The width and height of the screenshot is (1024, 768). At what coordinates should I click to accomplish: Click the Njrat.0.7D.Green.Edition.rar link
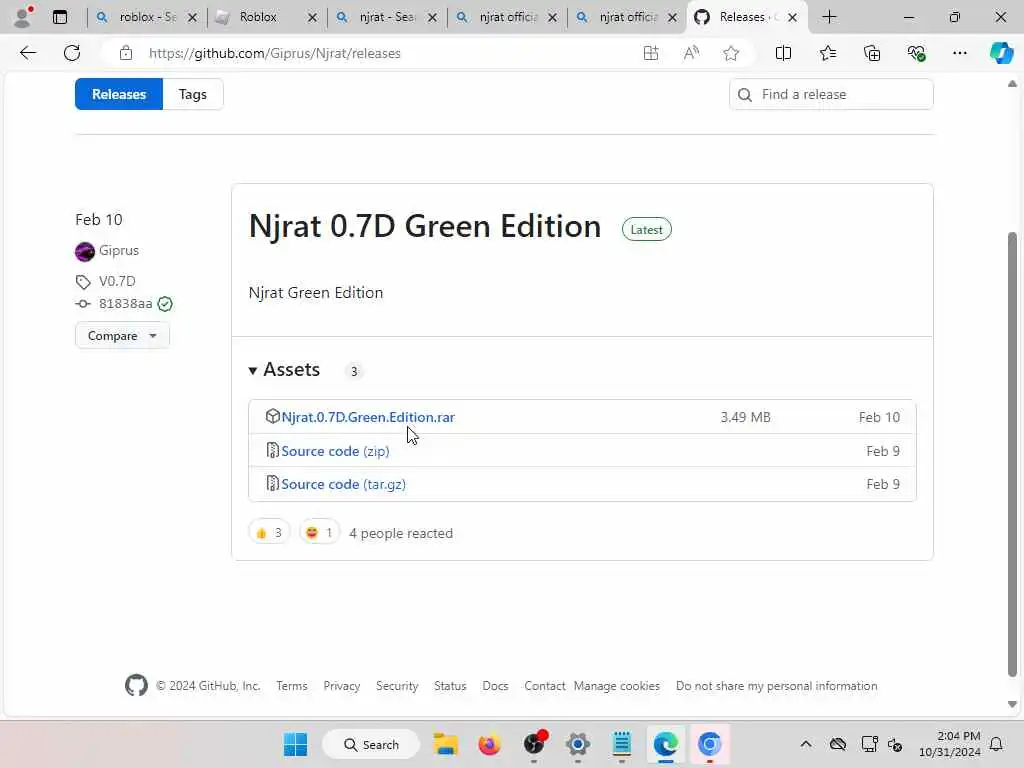(x=368, y=417)
